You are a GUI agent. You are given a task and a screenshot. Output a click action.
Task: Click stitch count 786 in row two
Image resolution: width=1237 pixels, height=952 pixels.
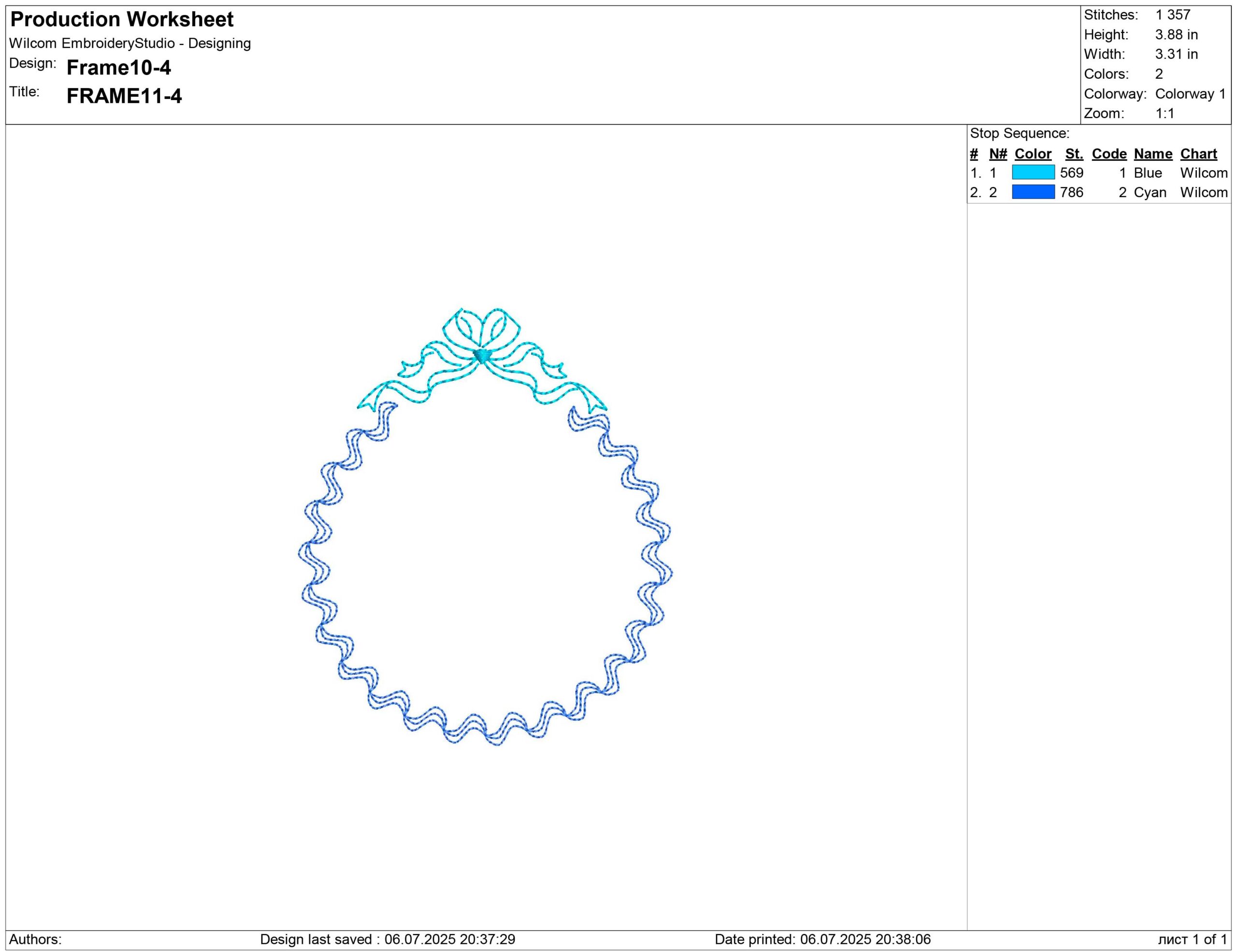(x=1072, y=192)
